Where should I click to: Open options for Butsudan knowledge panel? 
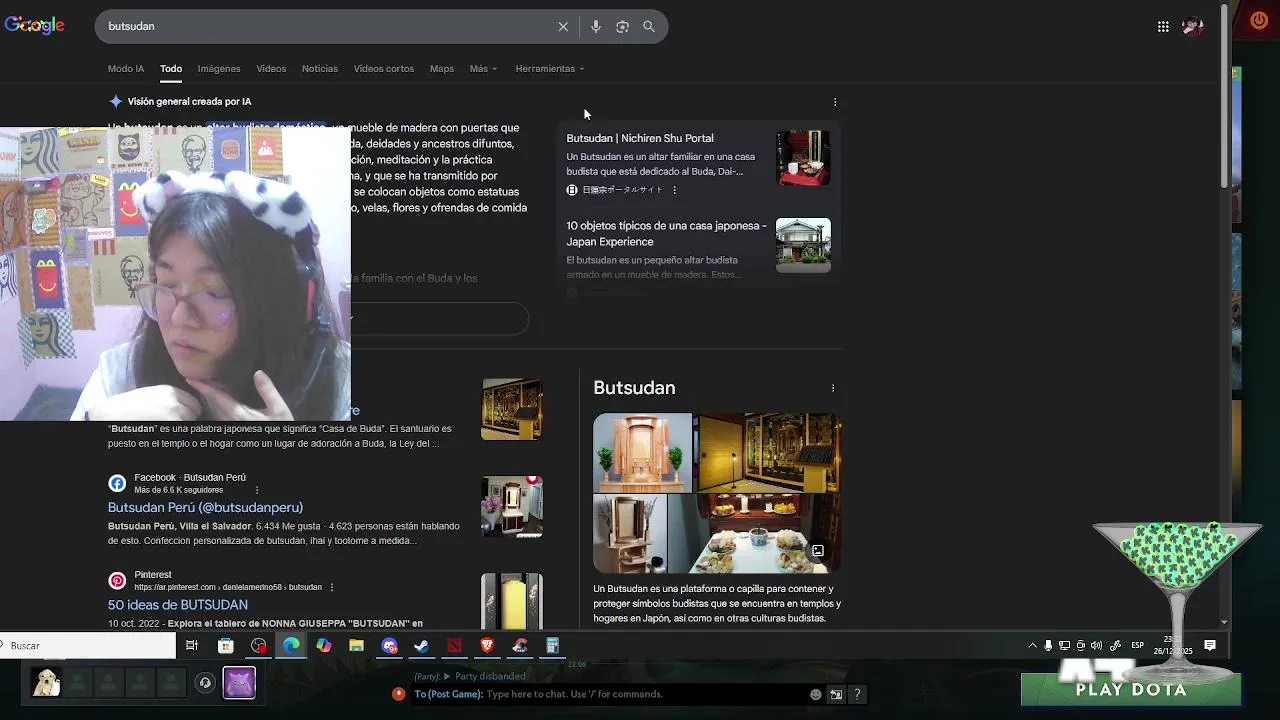[833, 388]
